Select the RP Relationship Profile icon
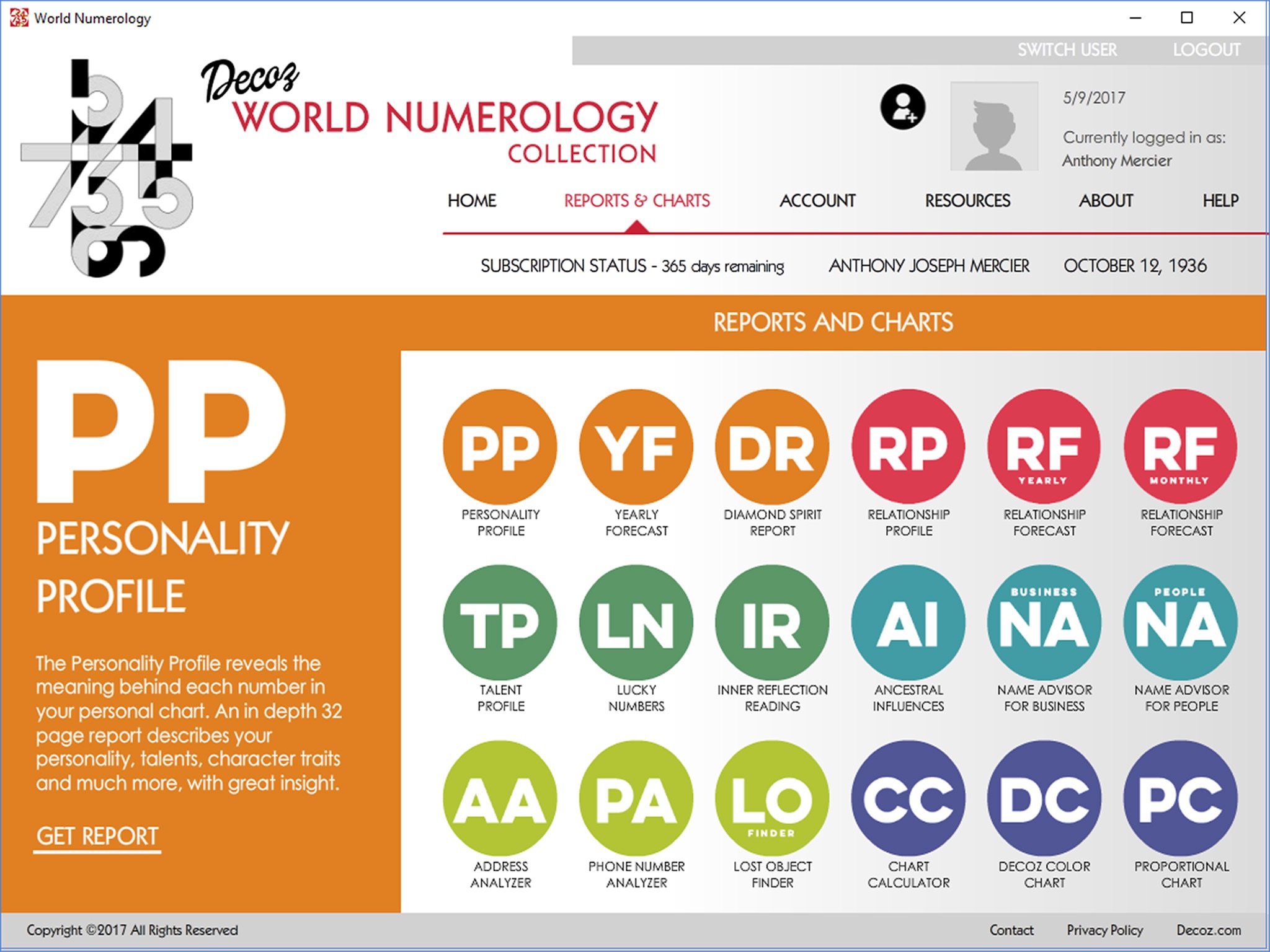 pos(908,446)
